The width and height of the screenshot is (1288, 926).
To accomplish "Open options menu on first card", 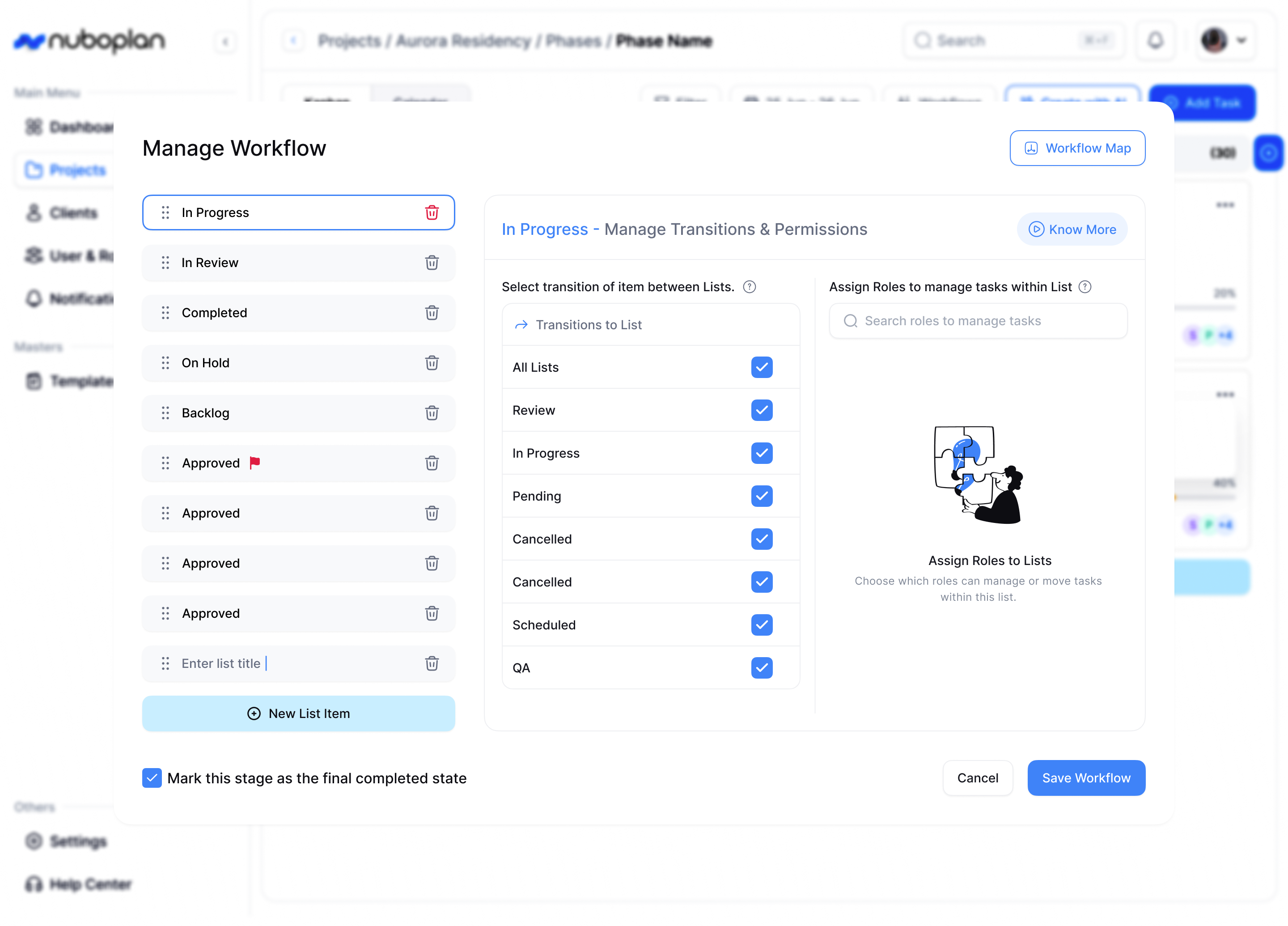I will pos(1224,204).
